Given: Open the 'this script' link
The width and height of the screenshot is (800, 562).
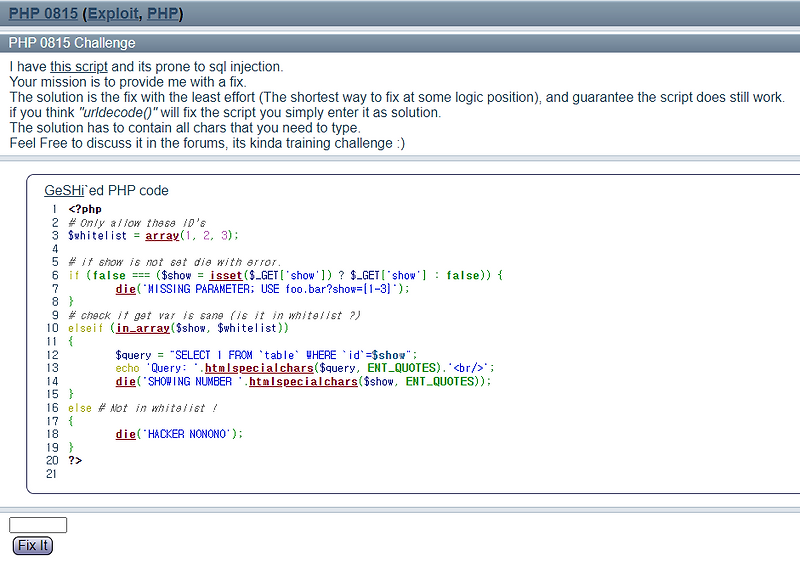Looking at the screenshot, I should click(79, 67).
